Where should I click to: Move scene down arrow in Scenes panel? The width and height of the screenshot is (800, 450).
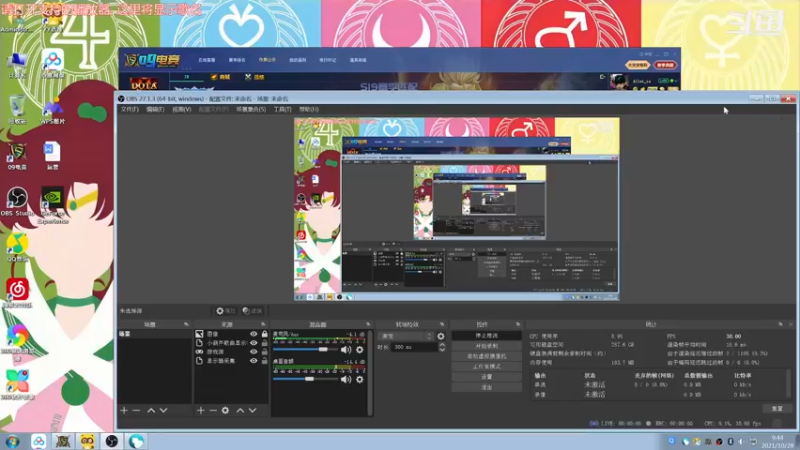(x=163, y=410)
